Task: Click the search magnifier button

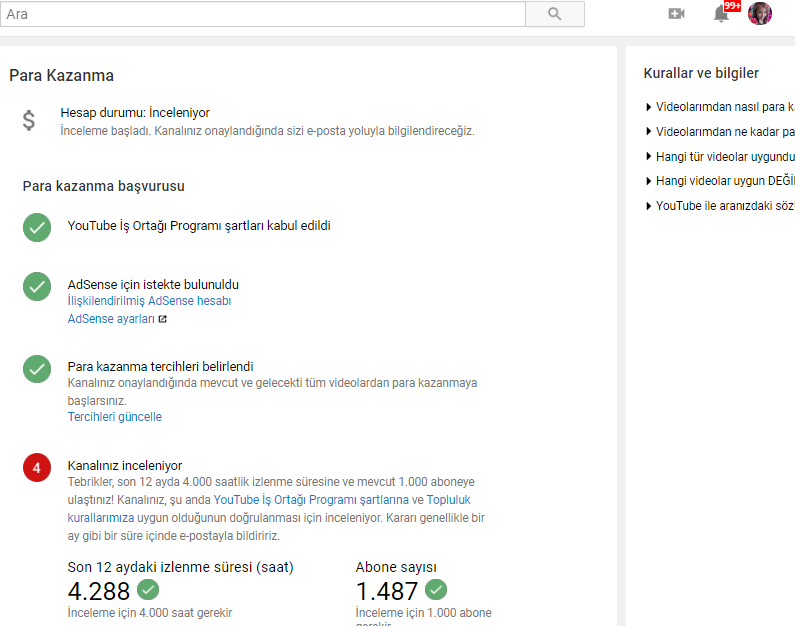Action: (555, 14)
